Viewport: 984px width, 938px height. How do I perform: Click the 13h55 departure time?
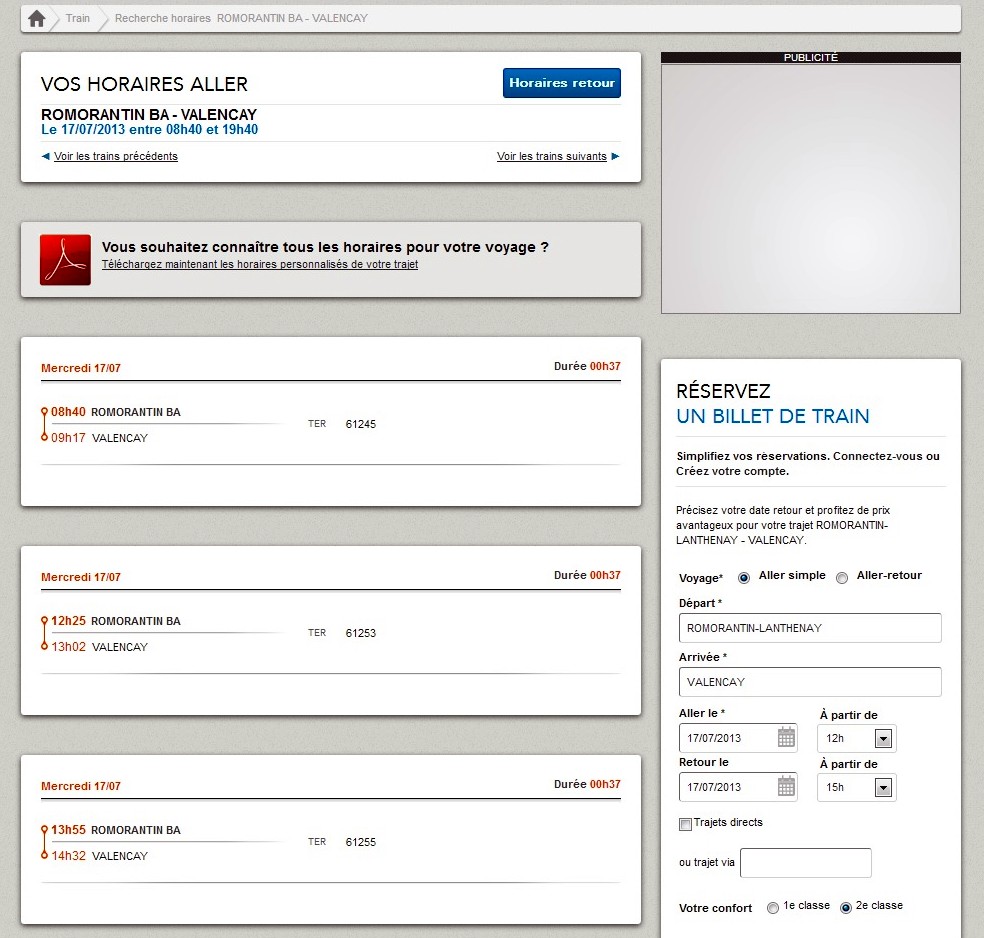[x=68, y=829]
